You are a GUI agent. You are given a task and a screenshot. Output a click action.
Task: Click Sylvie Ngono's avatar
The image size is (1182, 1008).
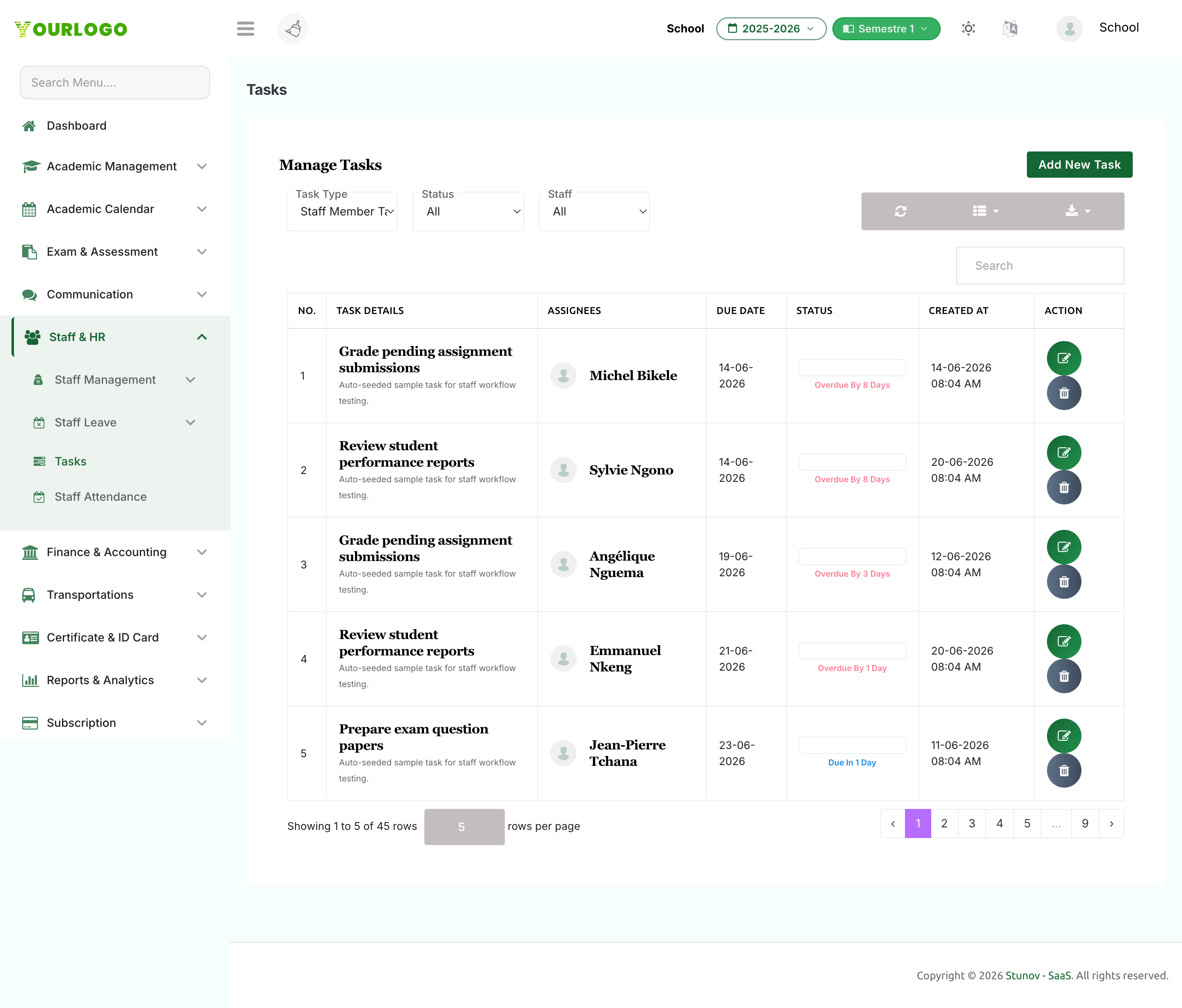point(563,470)
